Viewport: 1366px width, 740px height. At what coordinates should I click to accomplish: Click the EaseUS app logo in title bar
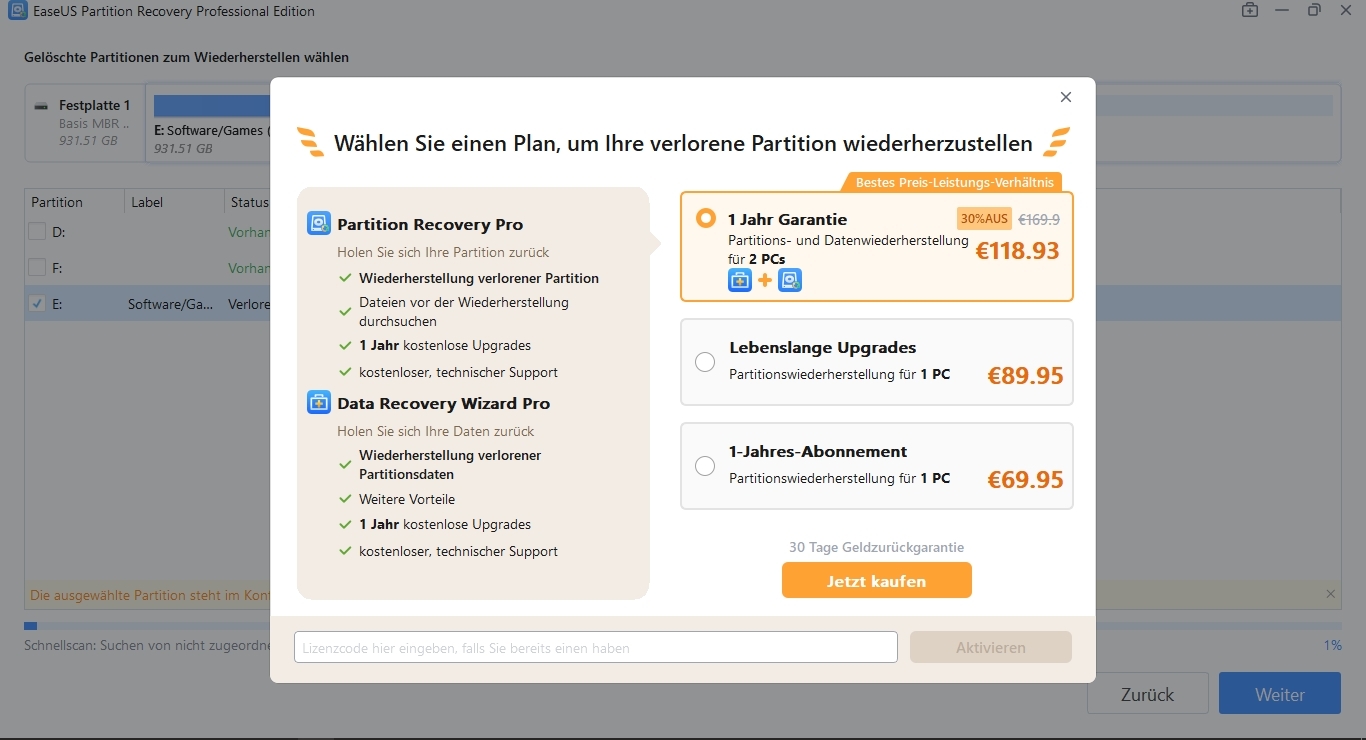coord(17,12)
